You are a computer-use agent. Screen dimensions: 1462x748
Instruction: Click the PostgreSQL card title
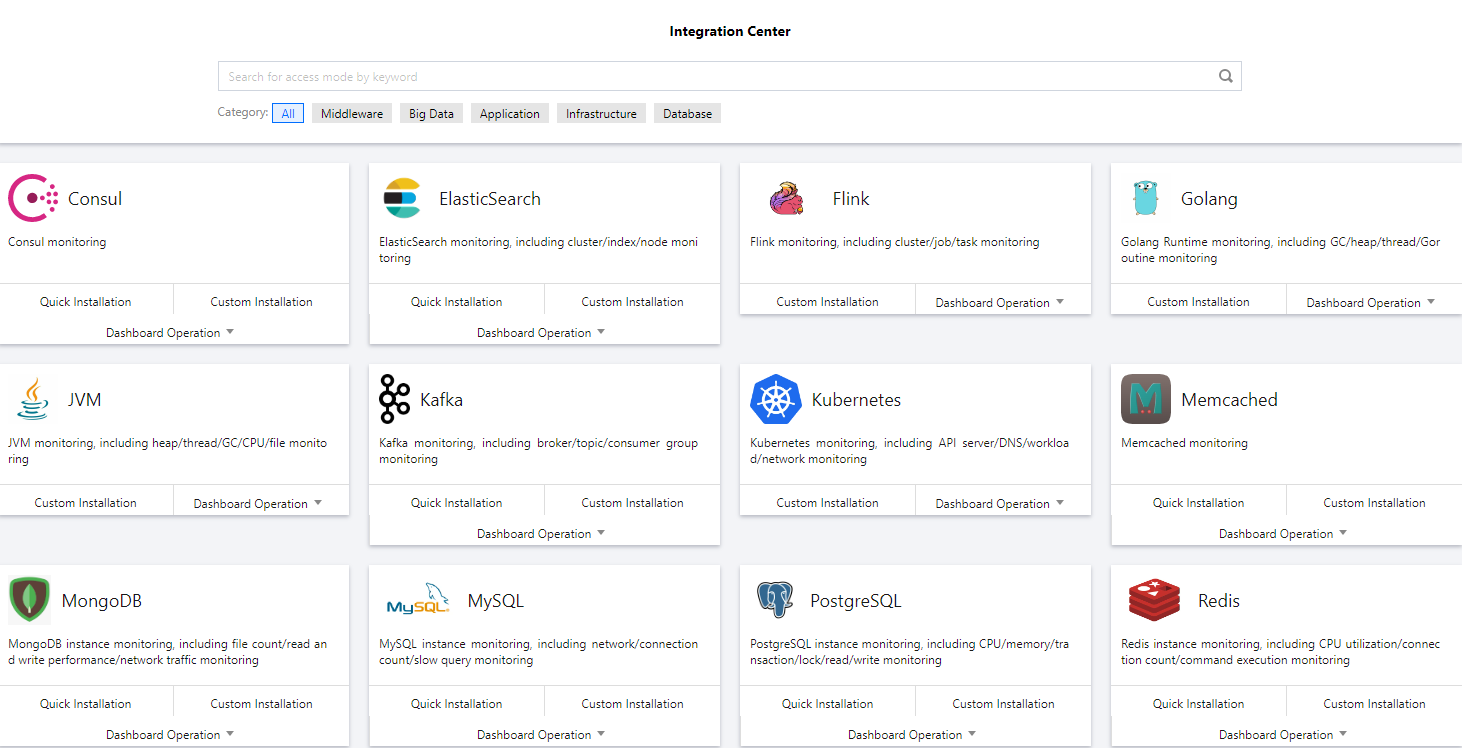(855, 600)
